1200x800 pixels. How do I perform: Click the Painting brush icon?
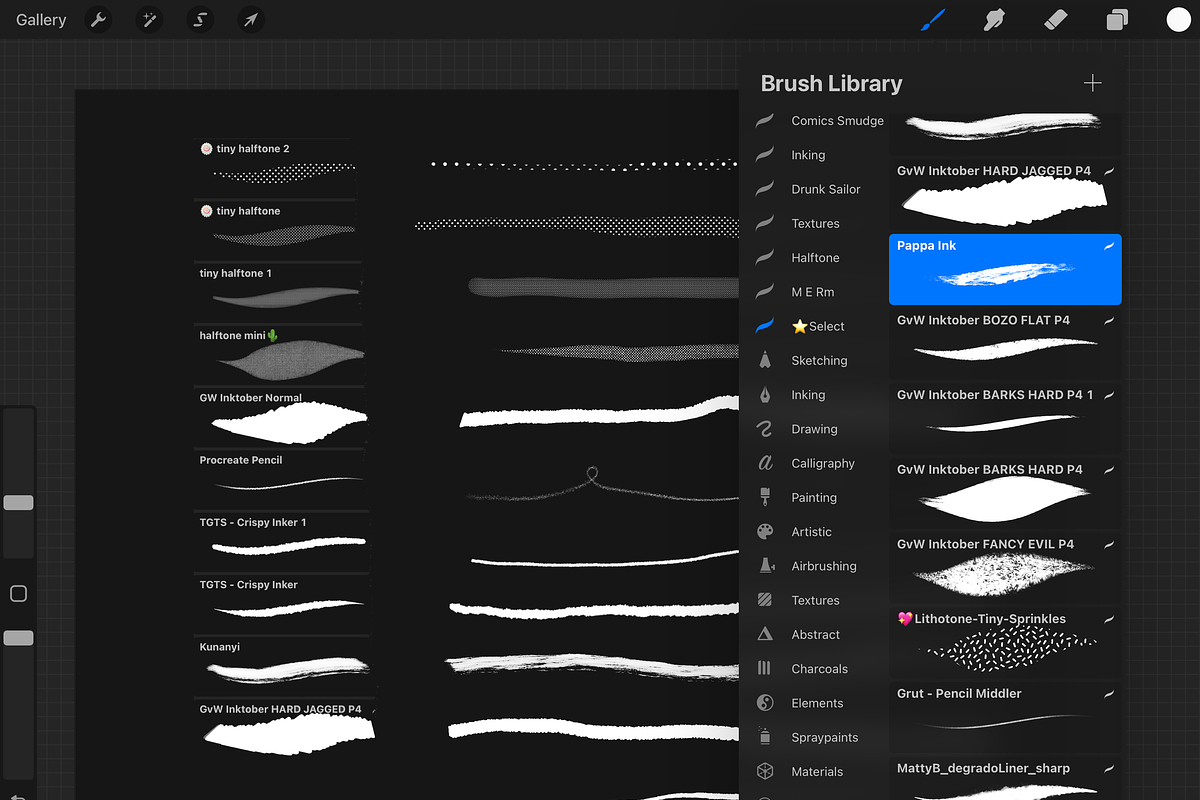click(765, 497)
